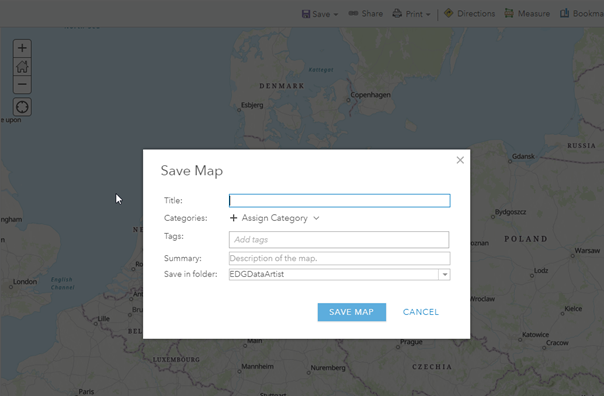
Task: Click the plus icon beside Assign Category
Action: pyautogui.click(x=233, y=218)
